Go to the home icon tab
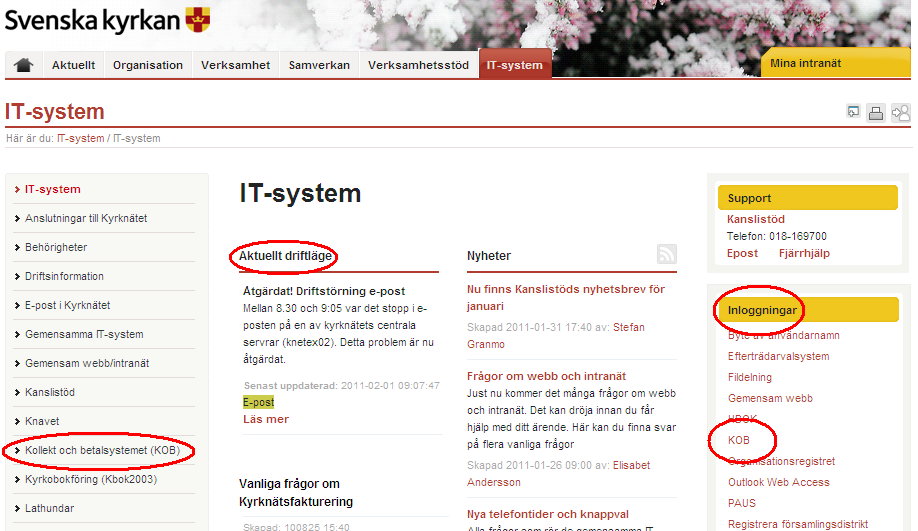 pos(24,65)
